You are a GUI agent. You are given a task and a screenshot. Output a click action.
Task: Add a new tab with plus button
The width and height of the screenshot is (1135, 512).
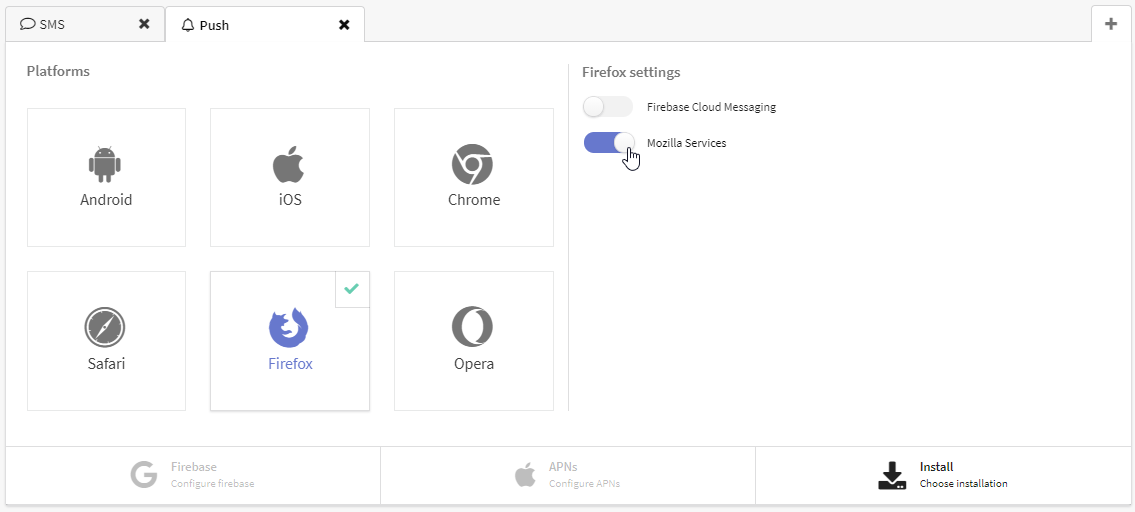1111,24
